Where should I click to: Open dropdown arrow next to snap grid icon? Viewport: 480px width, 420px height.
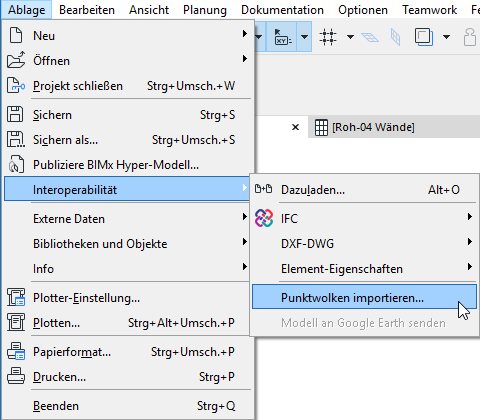(x=350, y=37)
